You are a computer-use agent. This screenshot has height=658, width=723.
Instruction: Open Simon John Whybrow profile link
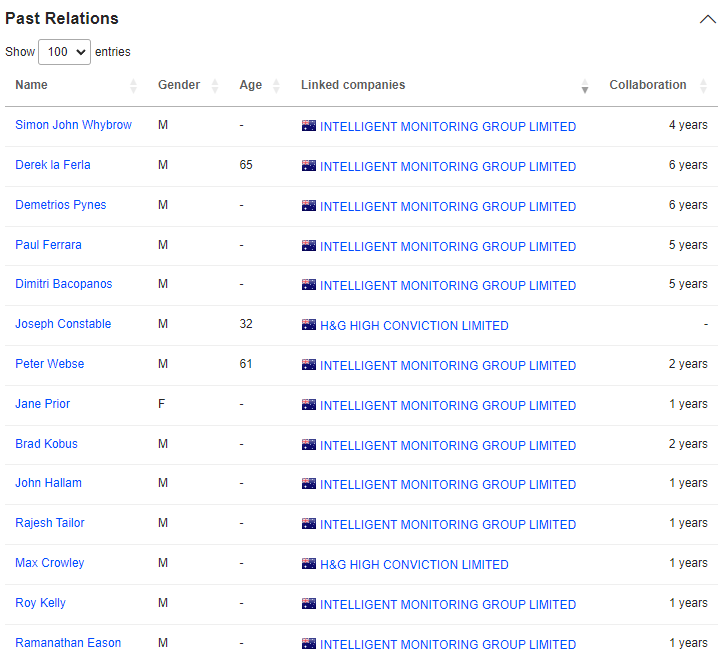[73, 125]
